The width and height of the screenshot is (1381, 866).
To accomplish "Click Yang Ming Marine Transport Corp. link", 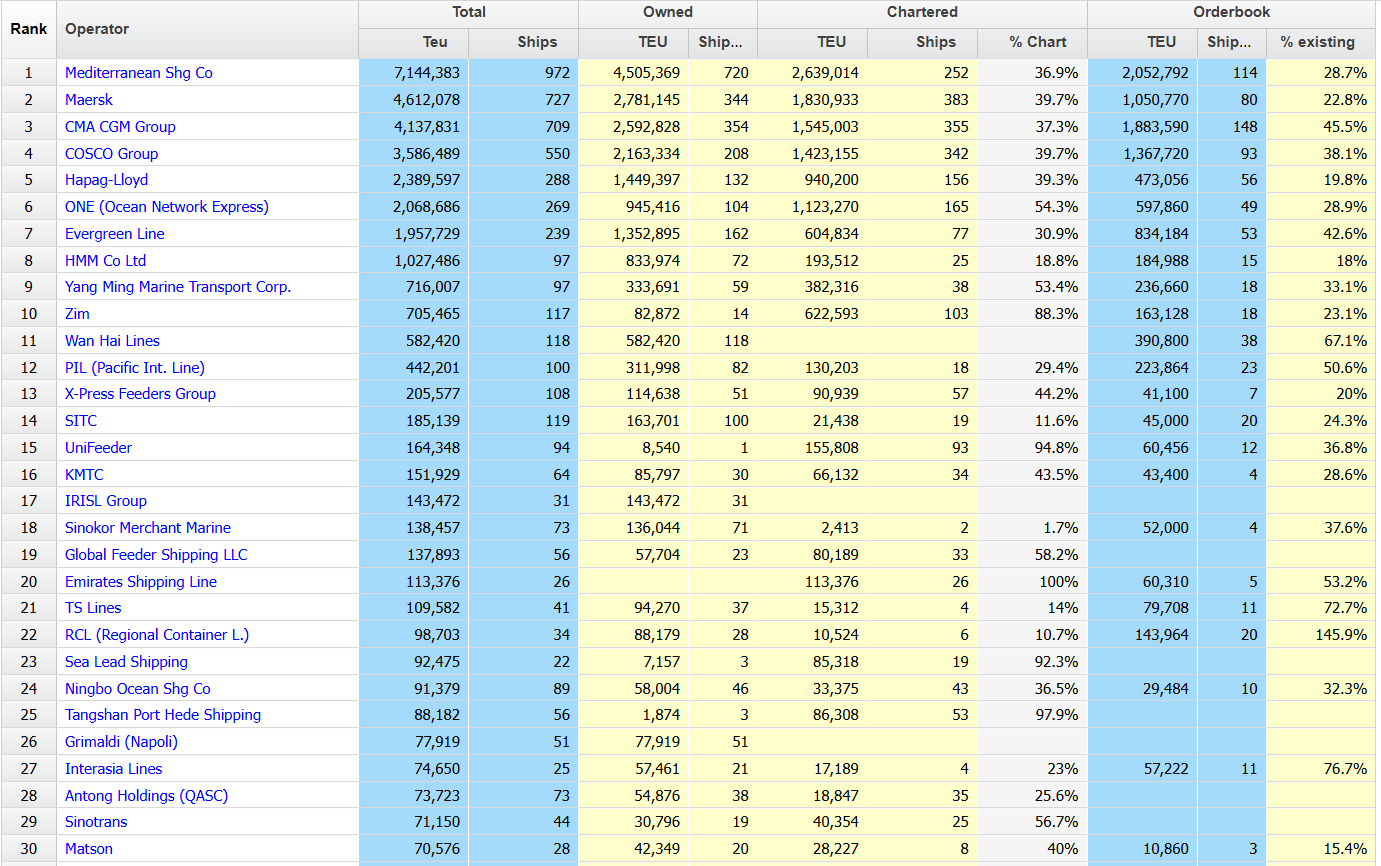I will [x=178, y=287].
